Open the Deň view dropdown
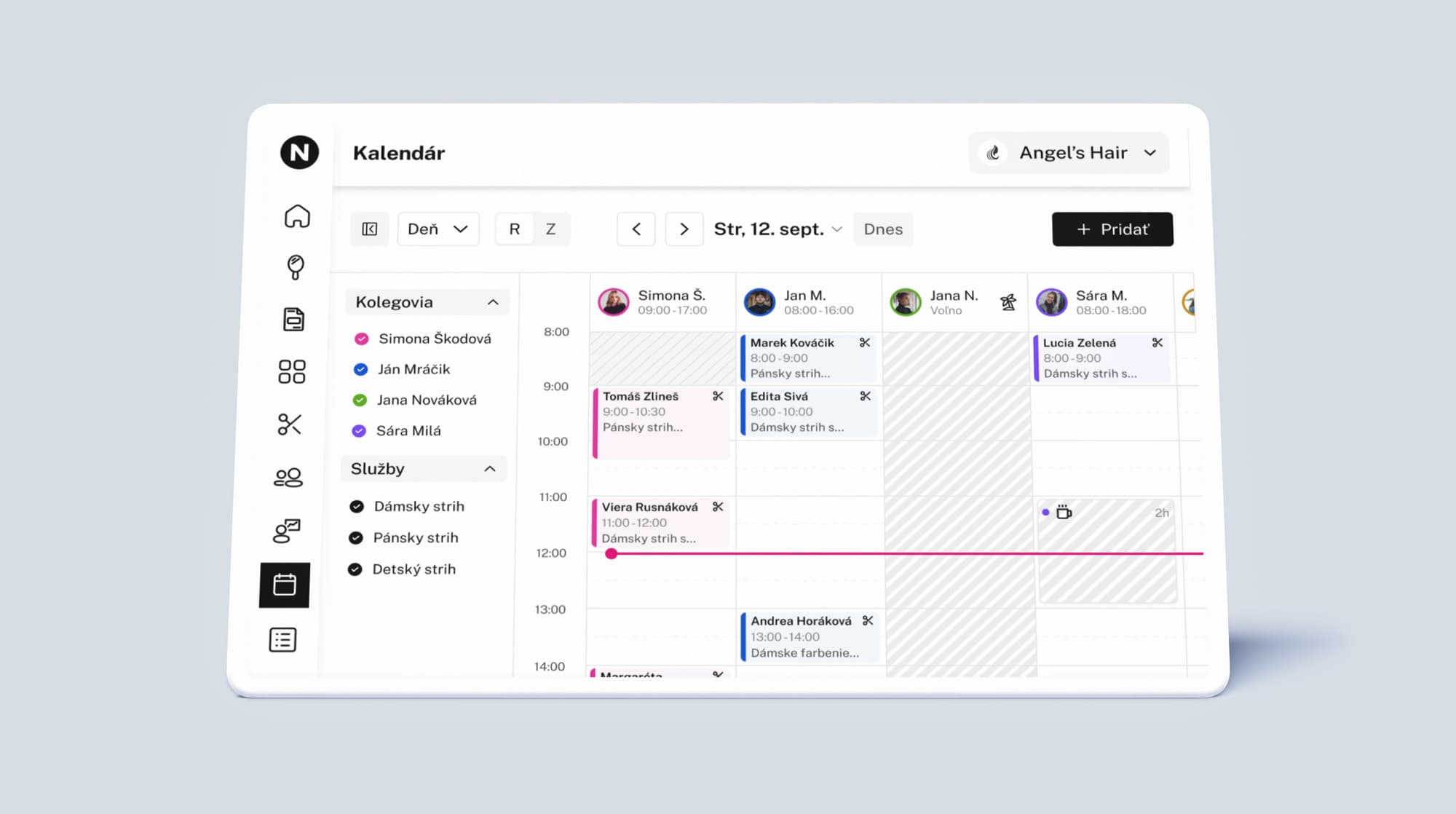Image resolution: width=1456 pixels, height=814 pixels. (x=438, y=229)
